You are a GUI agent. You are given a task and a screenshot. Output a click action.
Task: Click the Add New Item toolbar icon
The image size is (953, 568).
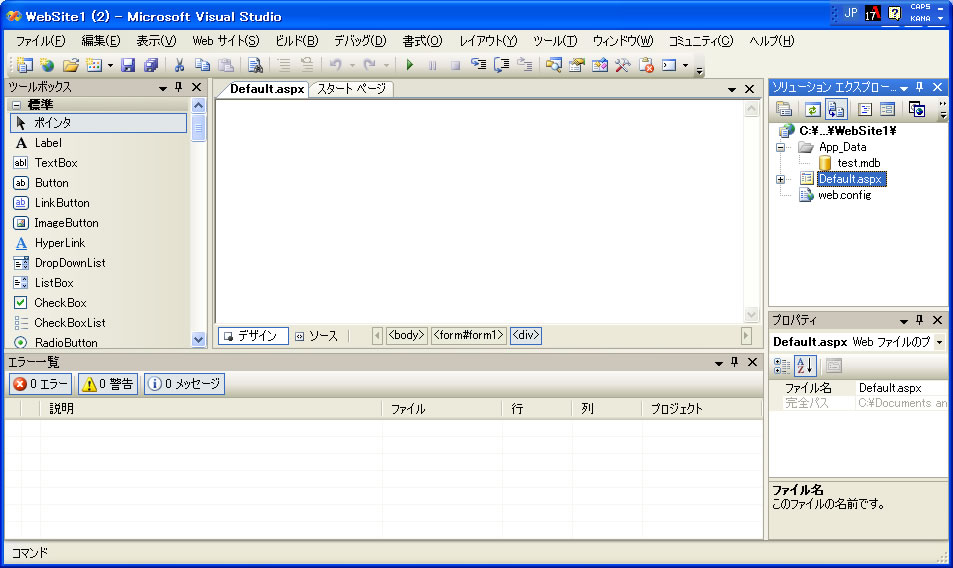click(x=94, y=64)
